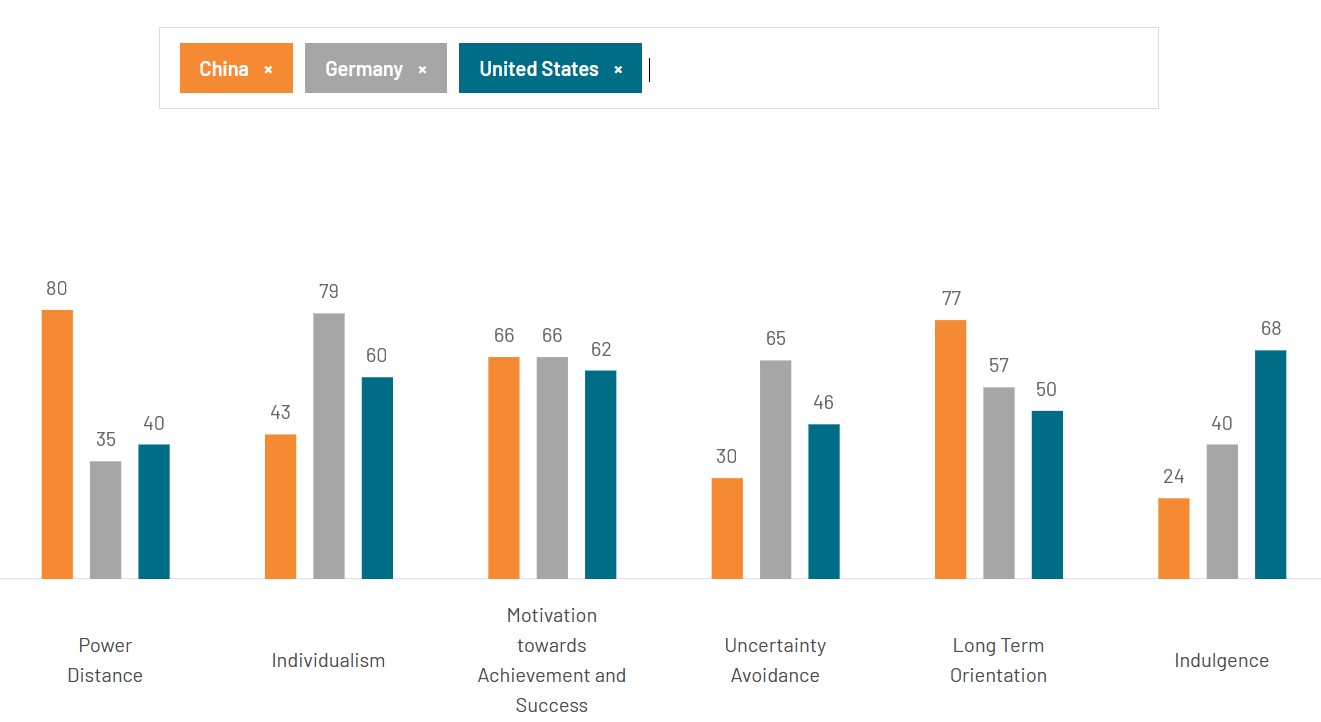Click the Power Distance category label
Viewport: 1321px width, 722px height.
[x=105, y=660]
